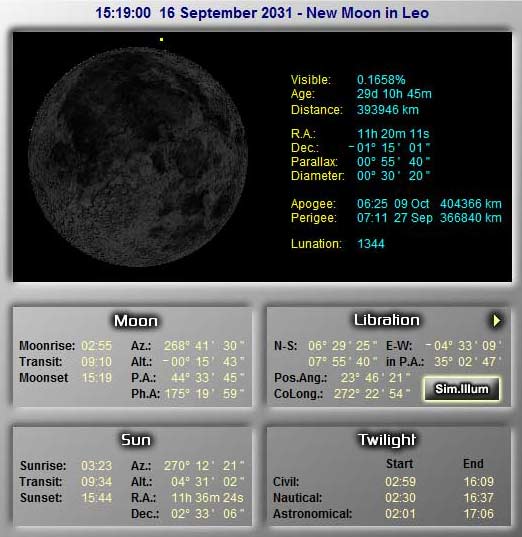Click the Perigee date 27 Sep
This screenshot has height=537, width=522.
click(x=413, y=218)
